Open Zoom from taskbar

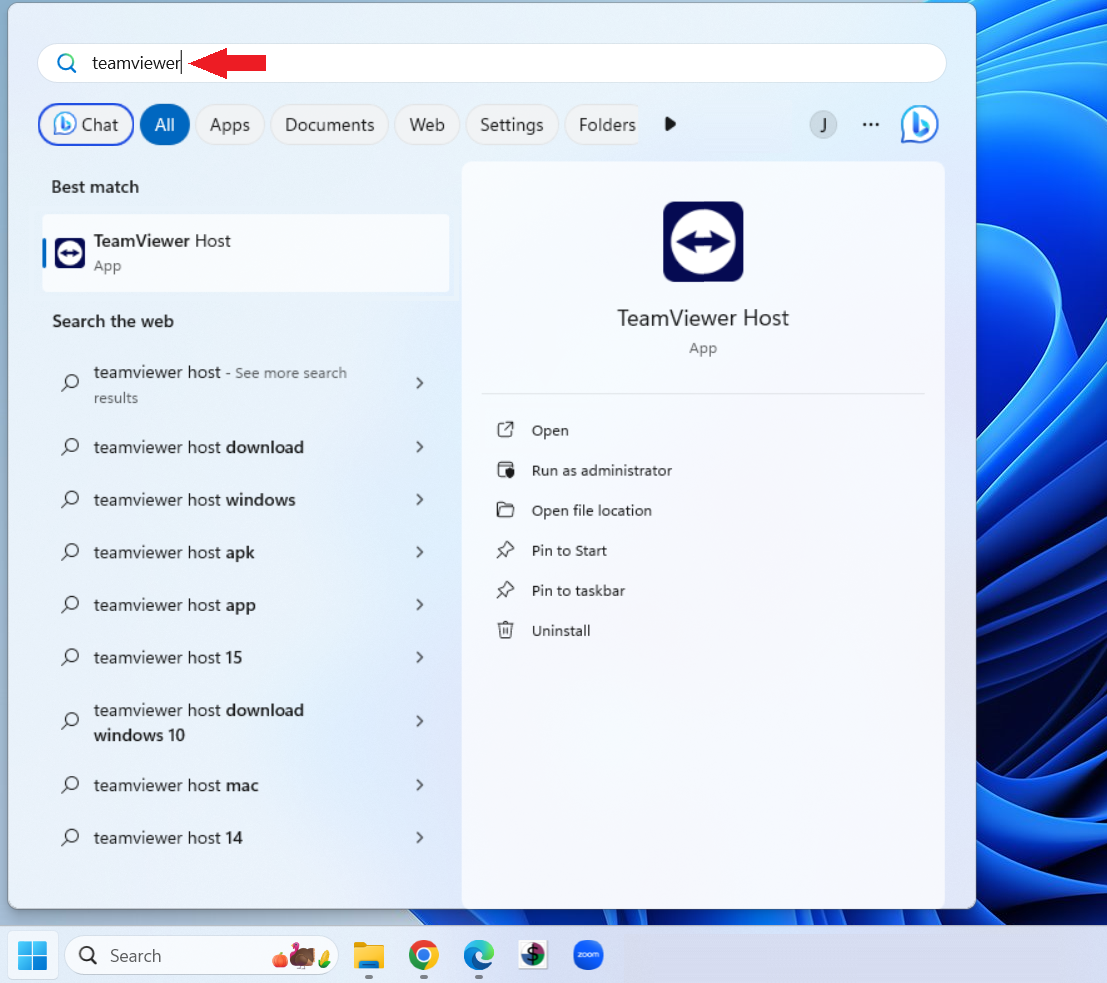pos(588,955)
